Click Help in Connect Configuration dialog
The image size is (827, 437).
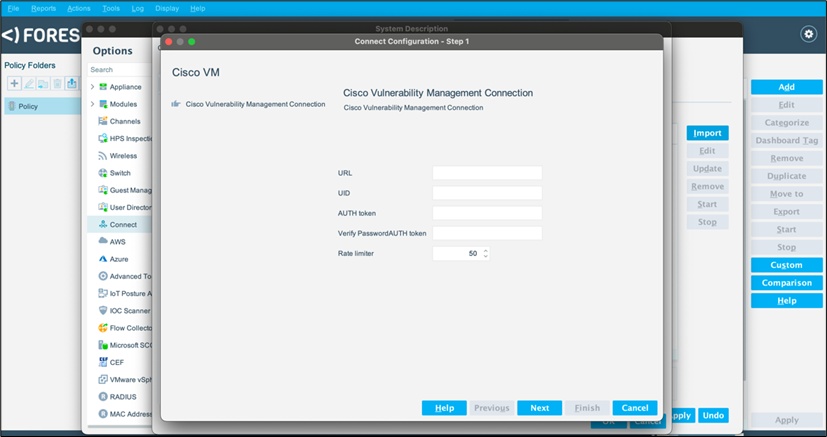(x=444, y=408)
